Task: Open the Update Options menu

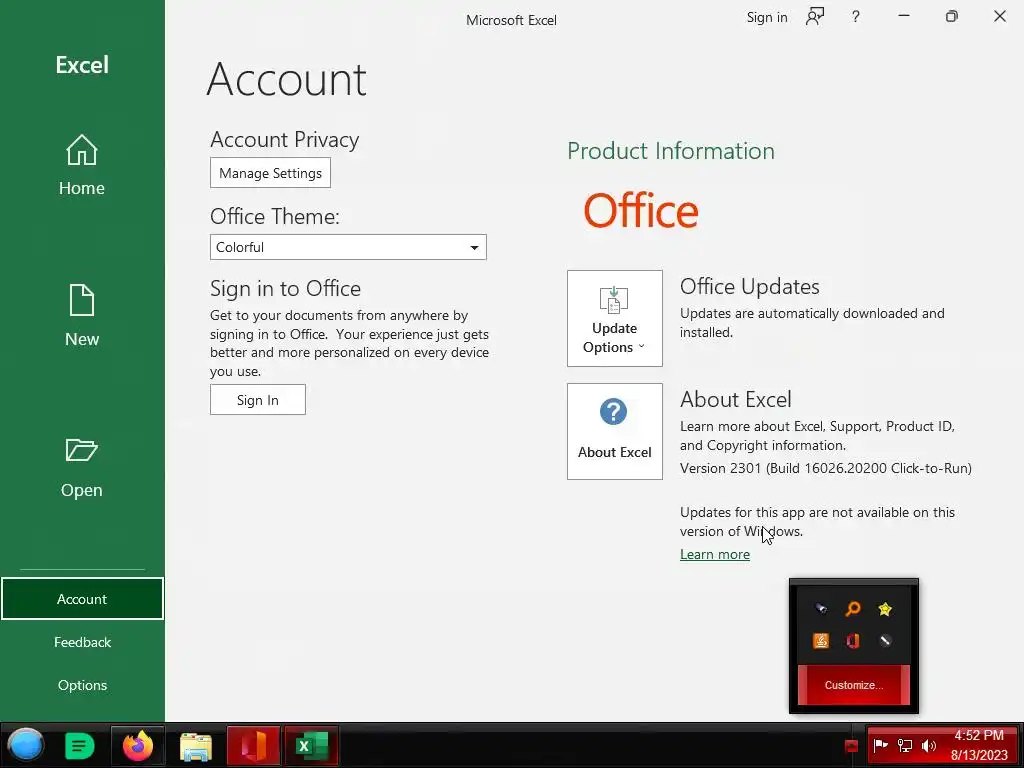Action: [x=615, y=319]
